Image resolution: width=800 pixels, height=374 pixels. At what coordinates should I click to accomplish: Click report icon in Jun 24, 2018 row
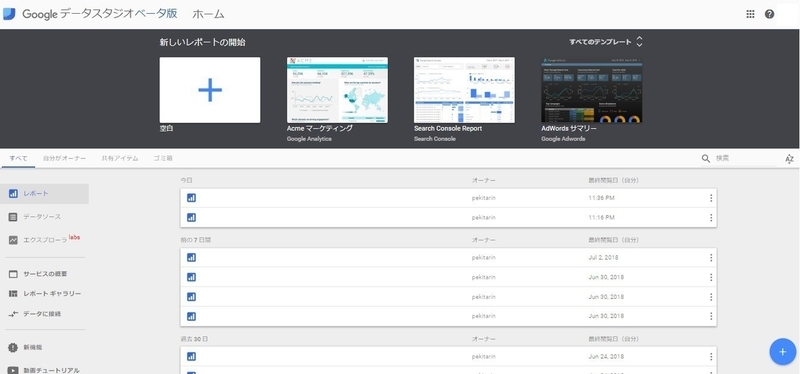click(191, 356)
